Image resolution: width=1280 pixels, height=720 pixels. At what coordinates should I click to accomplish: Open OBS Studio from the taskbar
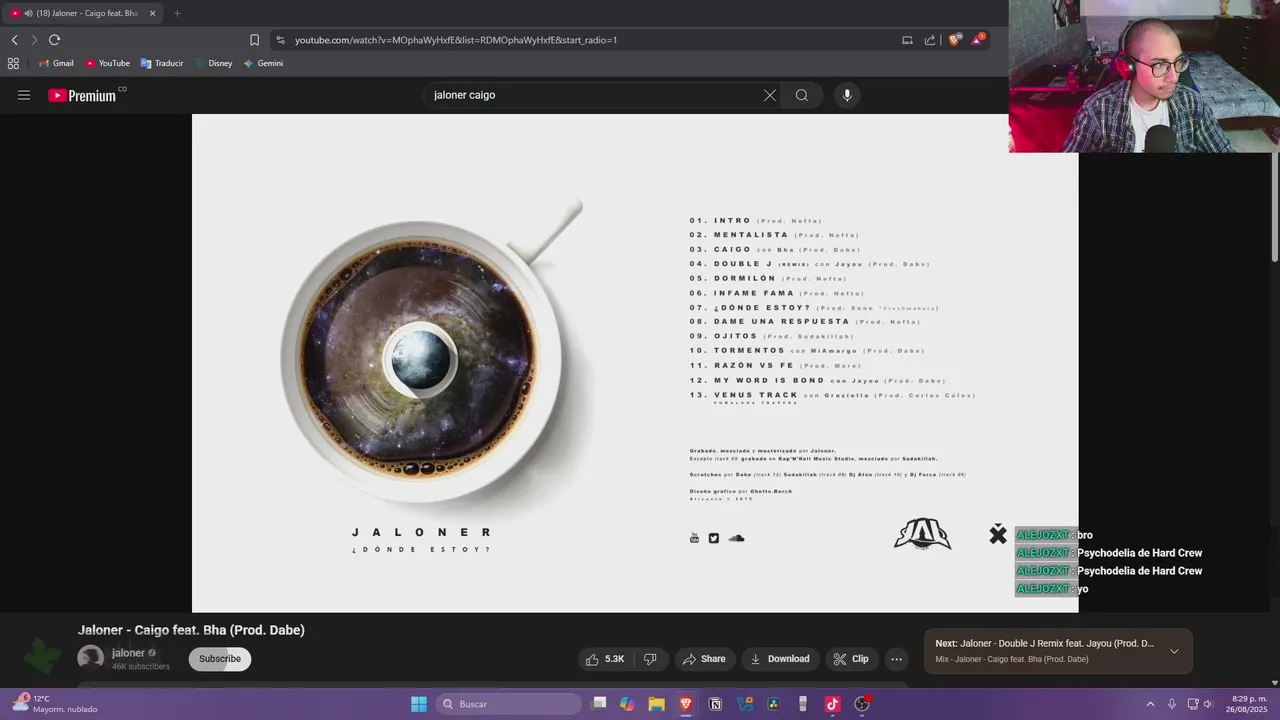tap(862, 704)
